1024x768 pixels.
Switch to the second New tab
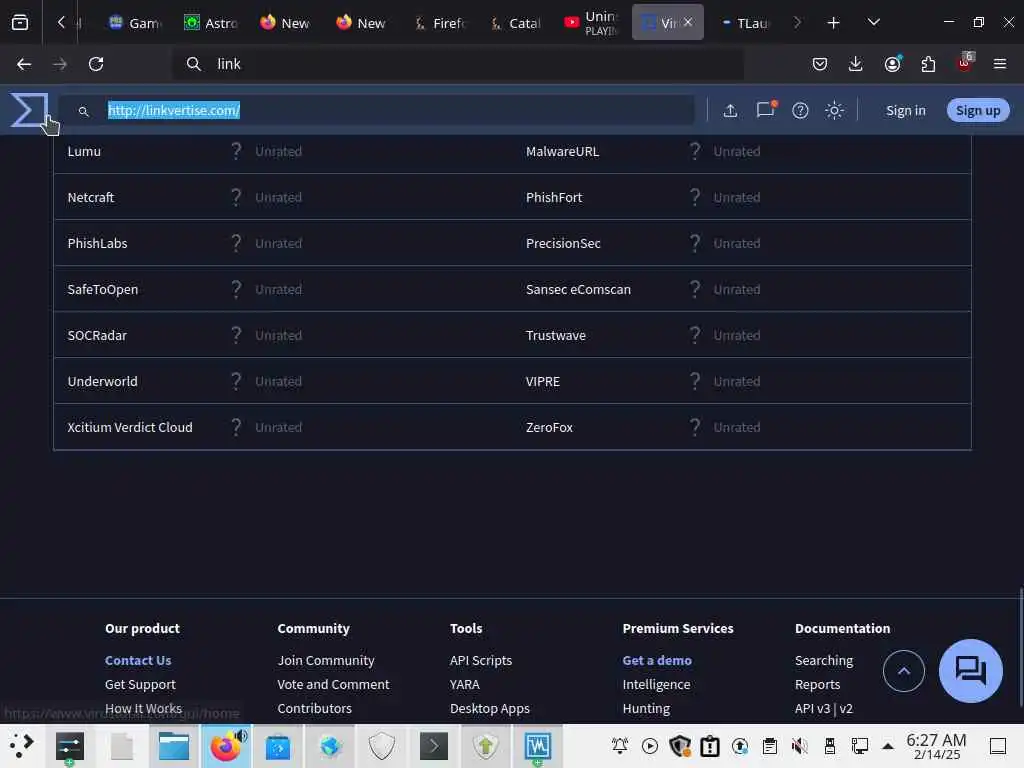click(361, 23)
